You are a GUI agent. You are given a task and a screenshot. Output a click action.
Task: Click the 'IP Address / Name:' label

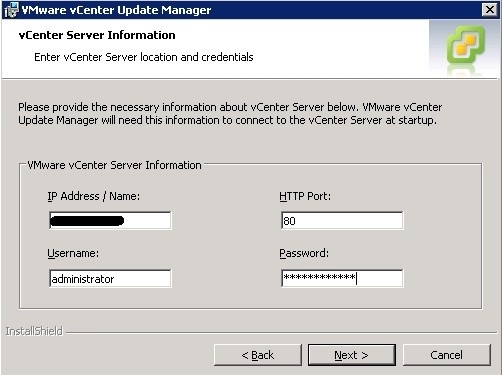(94, 196)
